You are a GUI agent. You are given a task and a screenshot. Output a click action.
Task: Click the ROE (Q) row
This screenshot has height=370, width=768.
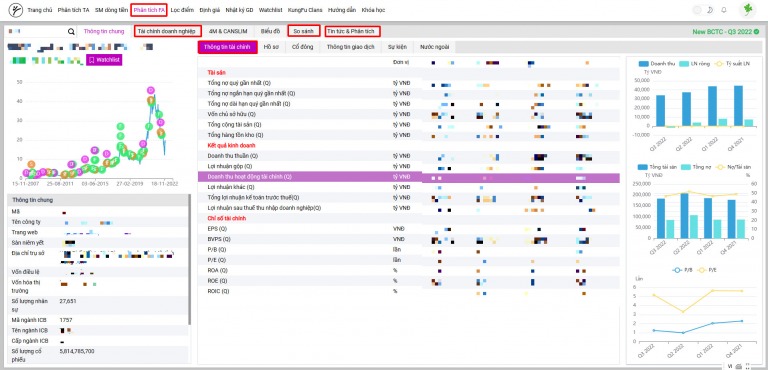click(408, 281)
